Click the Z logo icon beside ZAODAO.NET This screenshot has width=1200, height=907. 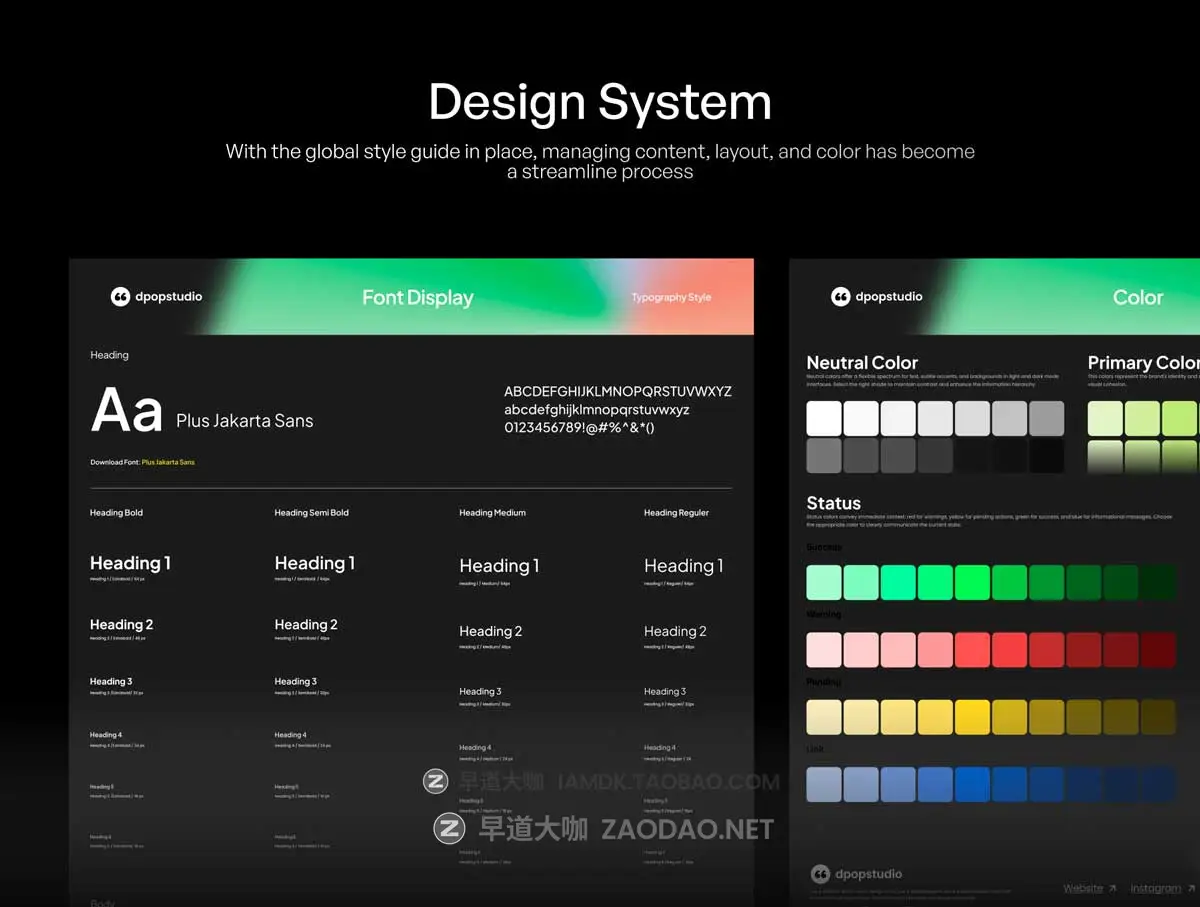pyautogui.click(x=449, y=828)
